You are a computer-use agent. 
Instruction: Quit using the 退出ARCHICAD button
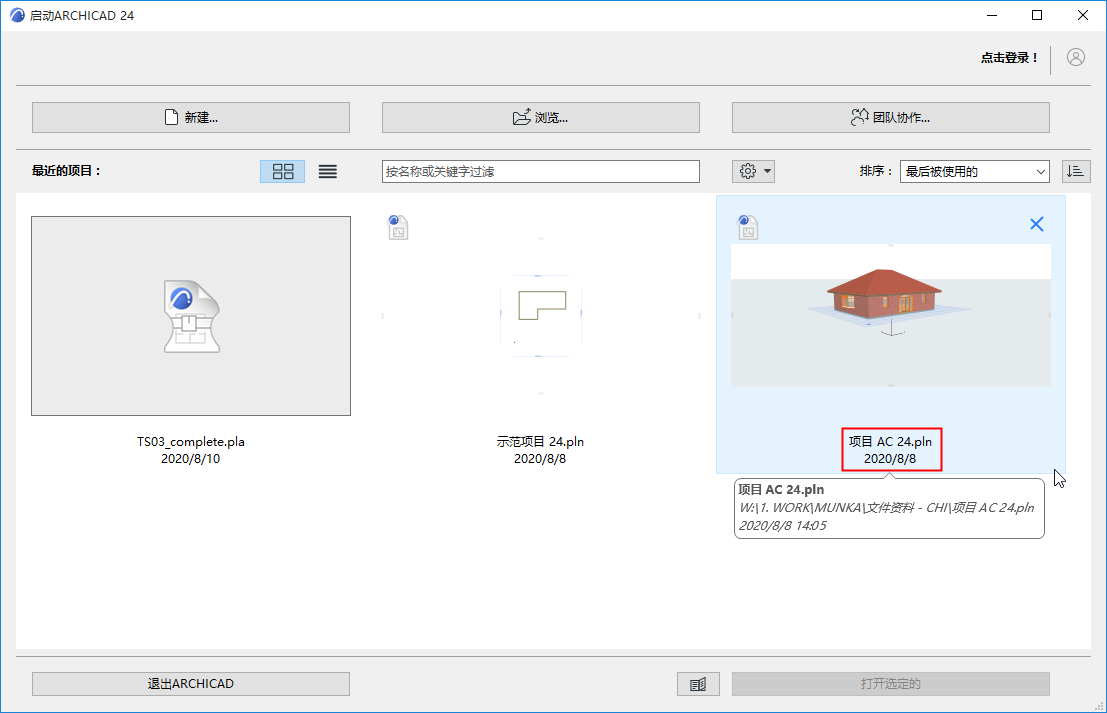pyautogui.click(x=190, y=683)
